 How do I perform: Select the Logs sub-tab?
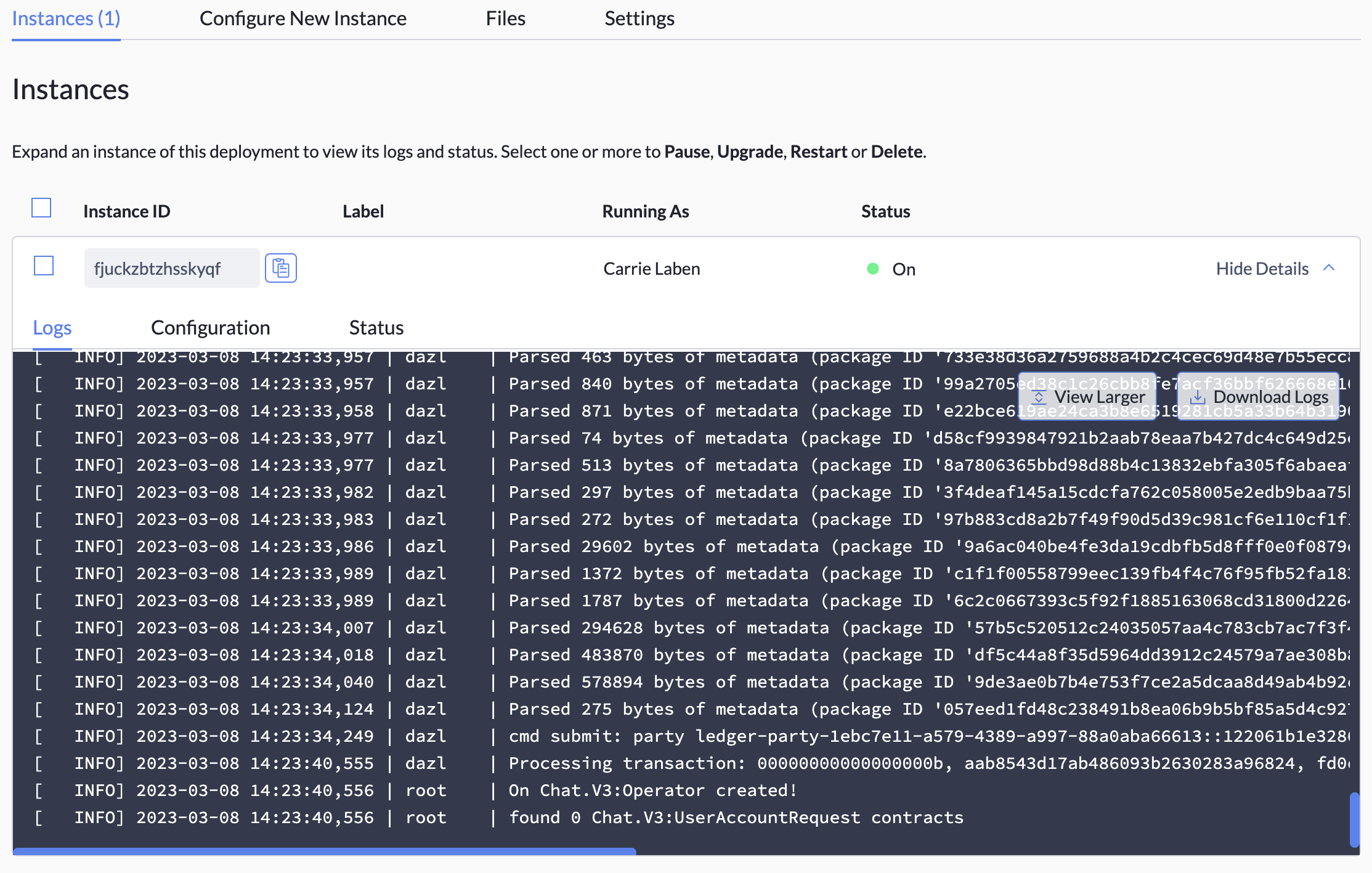point(52,327)
